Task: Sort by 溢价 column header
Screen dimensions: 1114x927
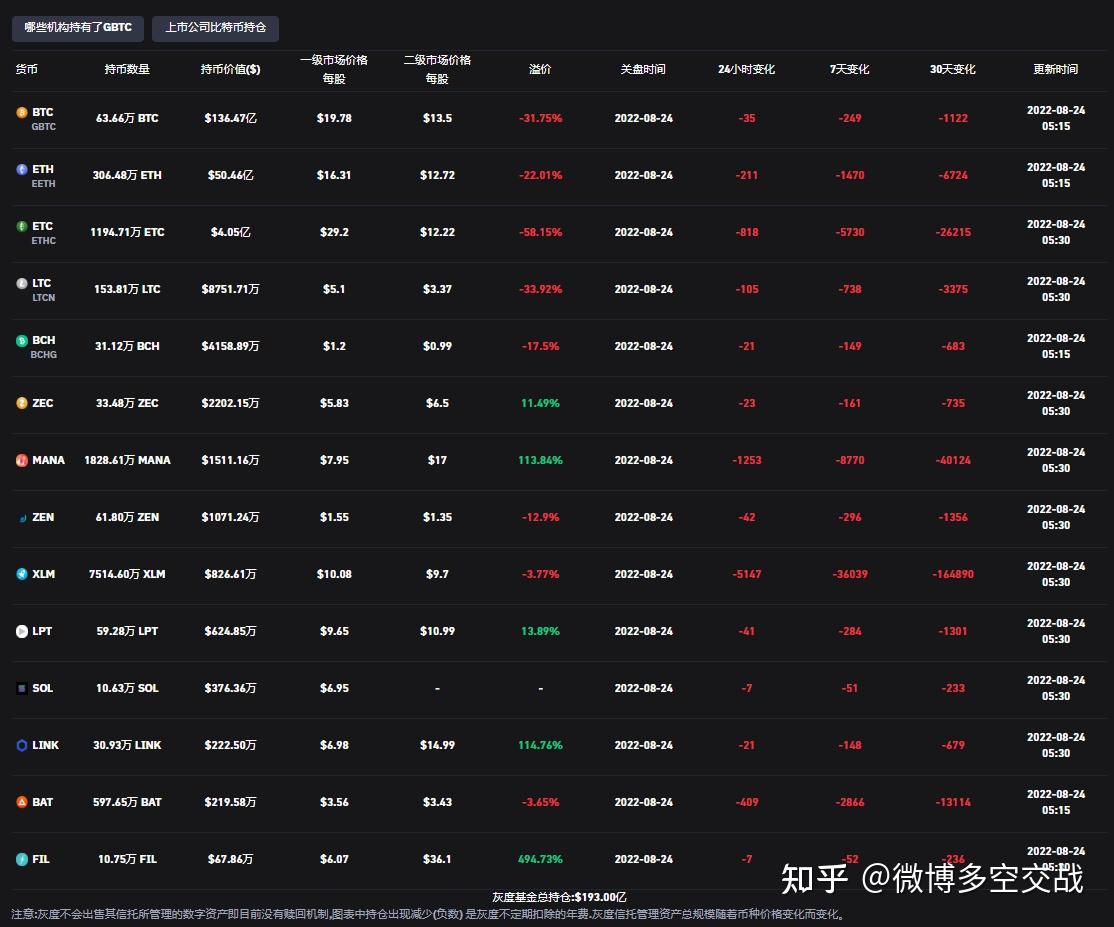Action: (540, 69)
